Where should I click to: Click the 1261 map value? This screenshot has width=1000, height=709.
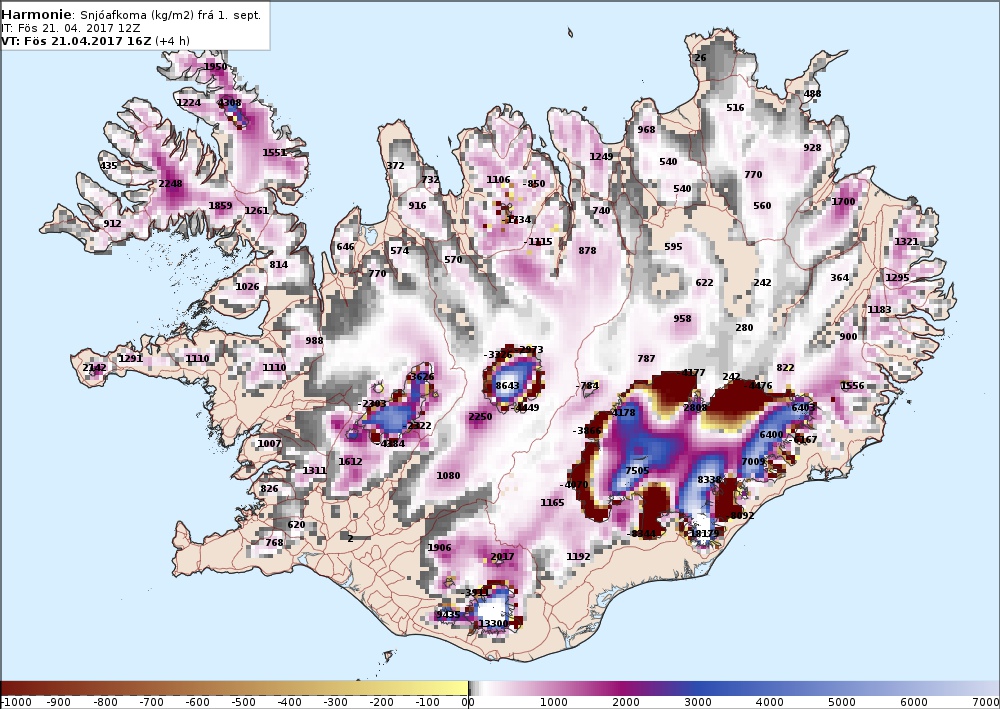coord(256,211)
